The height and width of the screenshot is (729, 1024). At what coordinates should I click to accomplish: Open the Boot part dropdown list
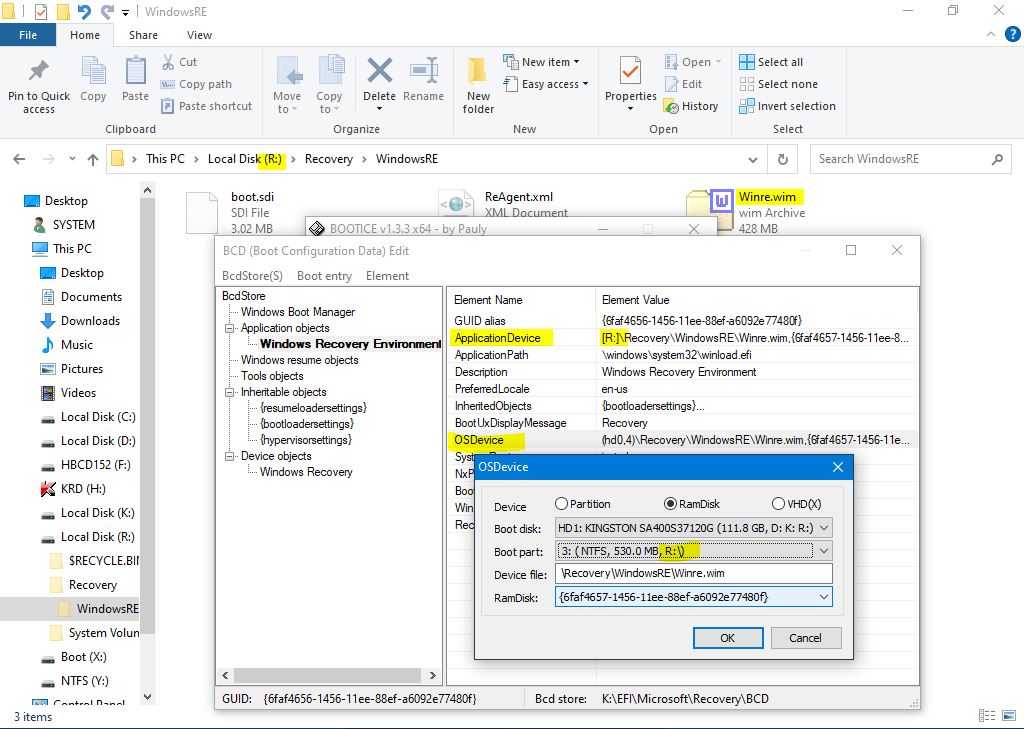point(823,551)
